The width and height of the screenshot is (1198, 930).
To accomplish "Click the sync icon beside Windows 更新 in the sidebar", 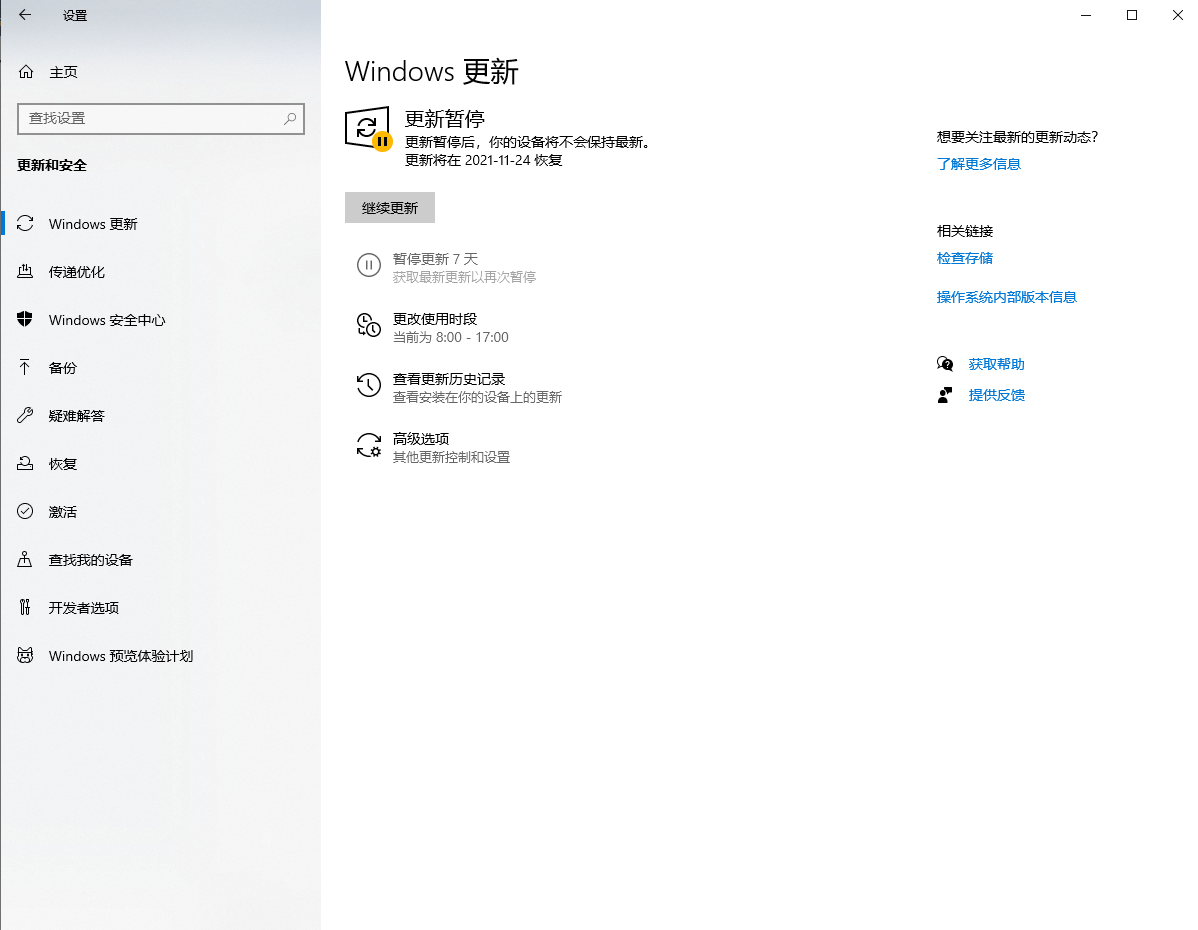I will [25, 223].
